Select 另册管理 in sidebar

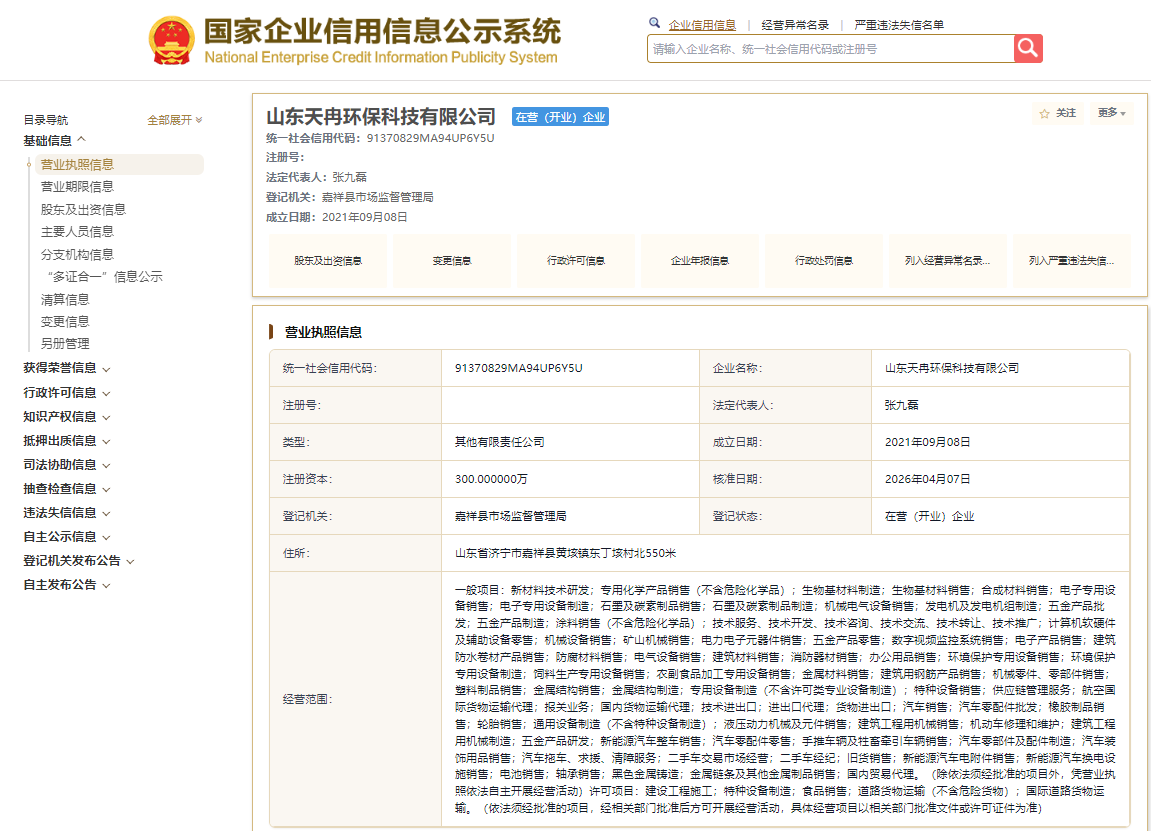[x=65, y=344]
